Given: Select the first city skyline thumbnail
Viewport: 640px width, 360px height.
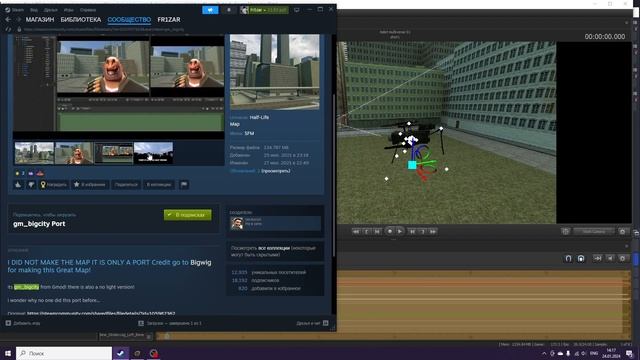Looking at the screenshot, I should pyautogui.click(x=34, y=153).
